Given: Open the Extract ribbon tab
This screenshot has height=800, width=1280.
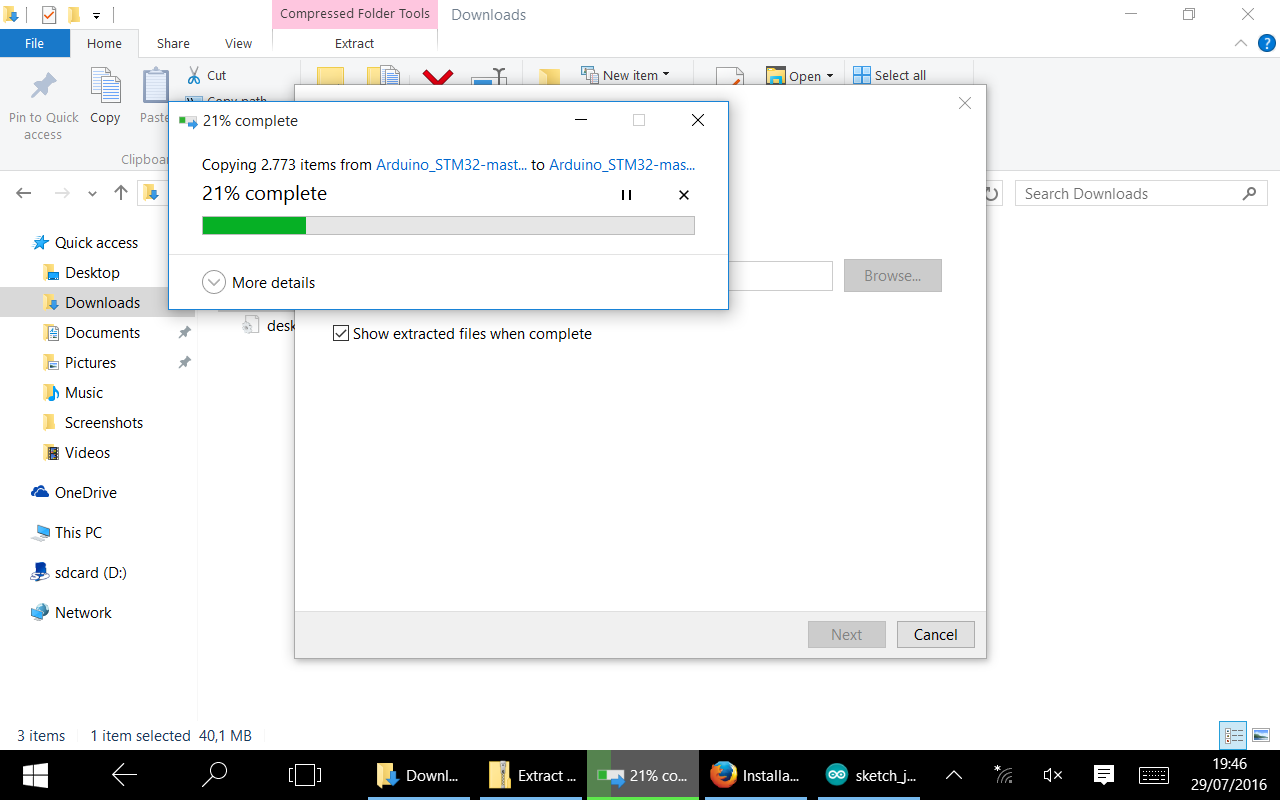Looking at the screenshot, I should point(355,43).
